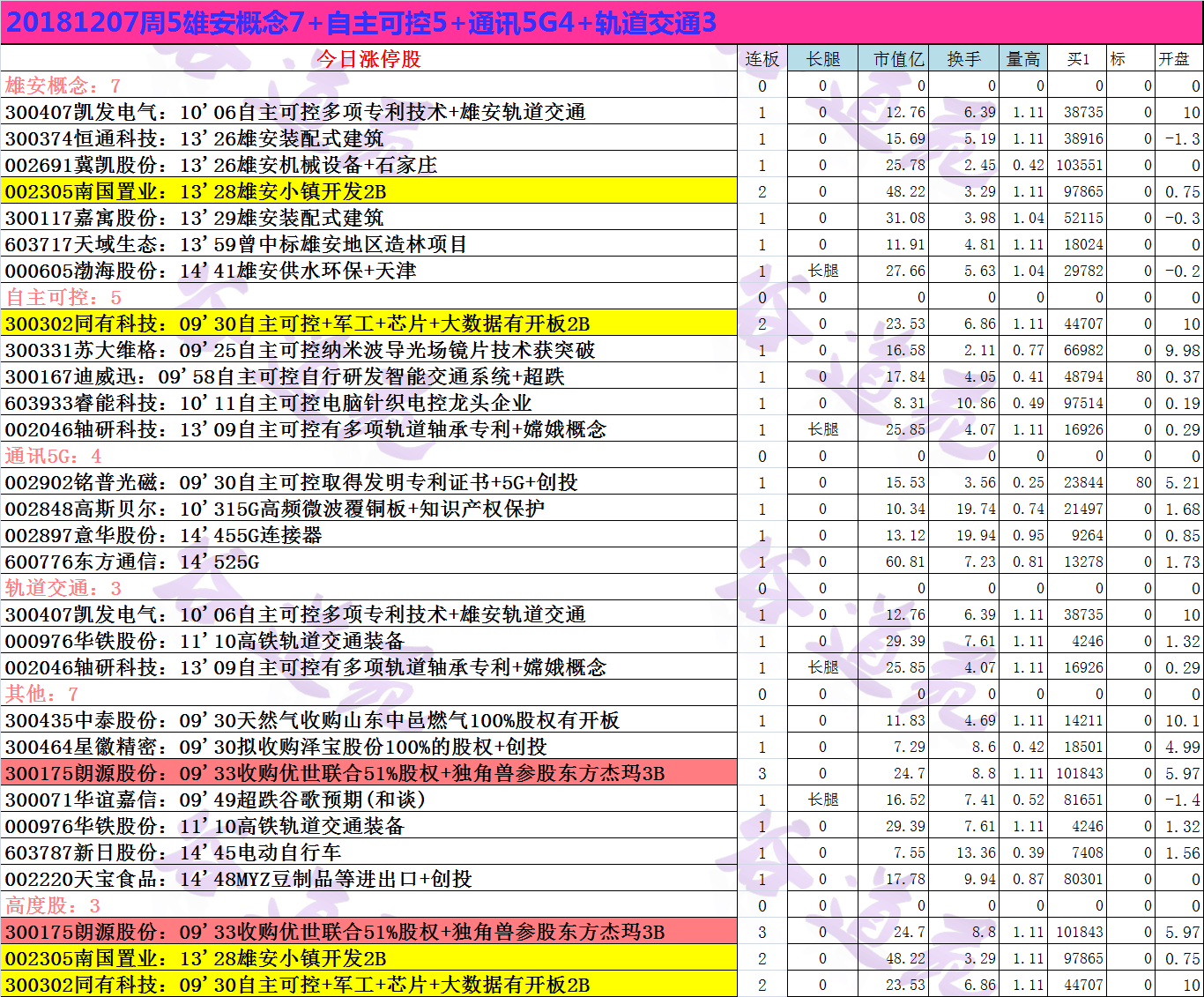Click the 603933睿能科技 row description
Image resolution: width=1204 pixels, height=997 pixels.
268,403
